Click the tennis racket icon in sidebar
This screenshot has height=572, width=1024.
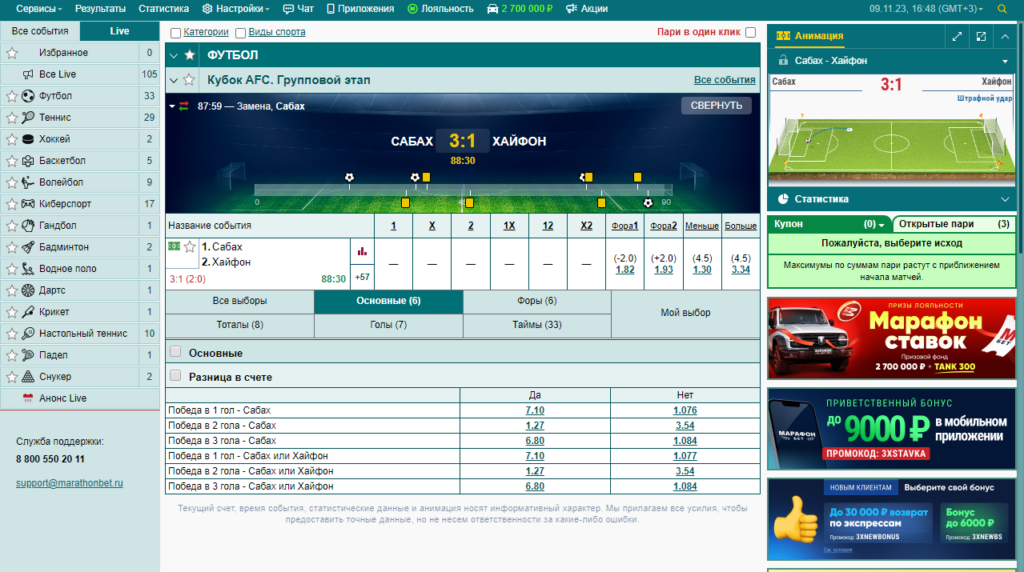28,118
